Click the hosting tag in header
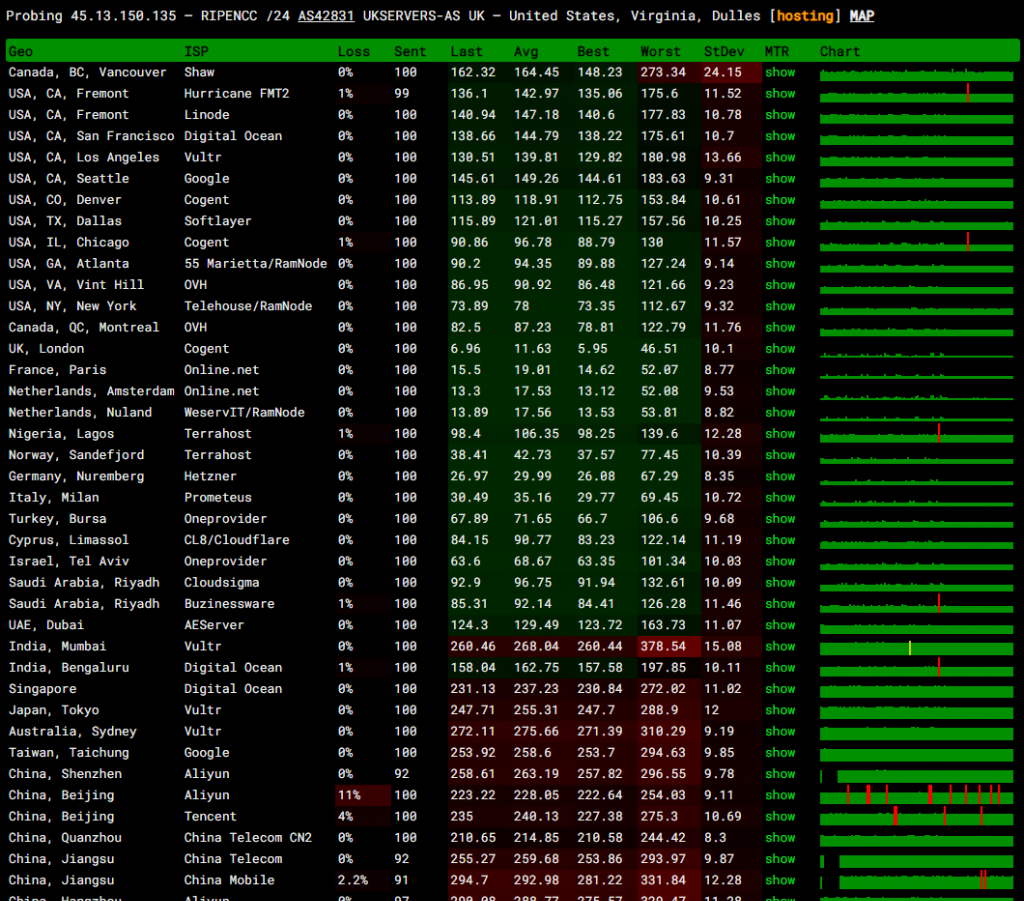 point(805,16)
